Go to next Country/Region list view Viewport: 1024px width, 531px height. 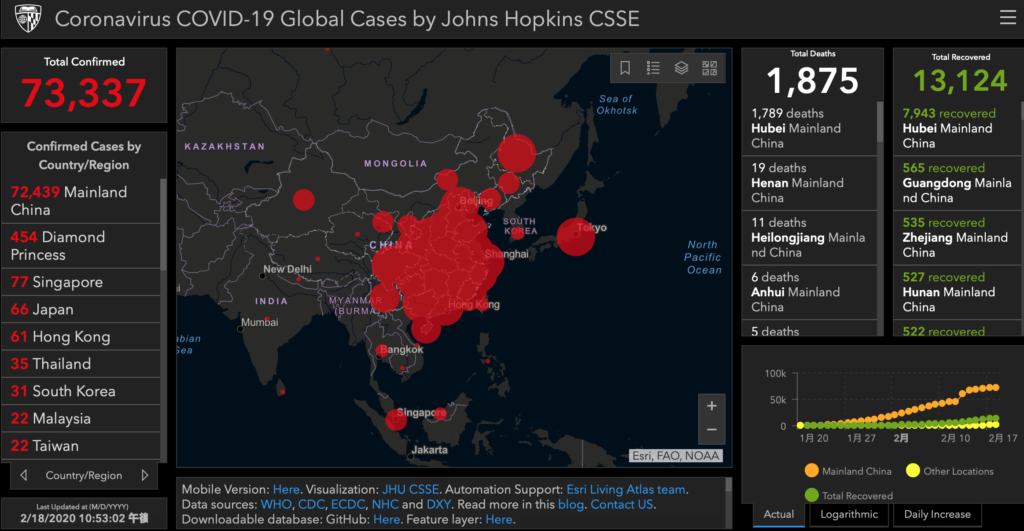pos(144,475)
